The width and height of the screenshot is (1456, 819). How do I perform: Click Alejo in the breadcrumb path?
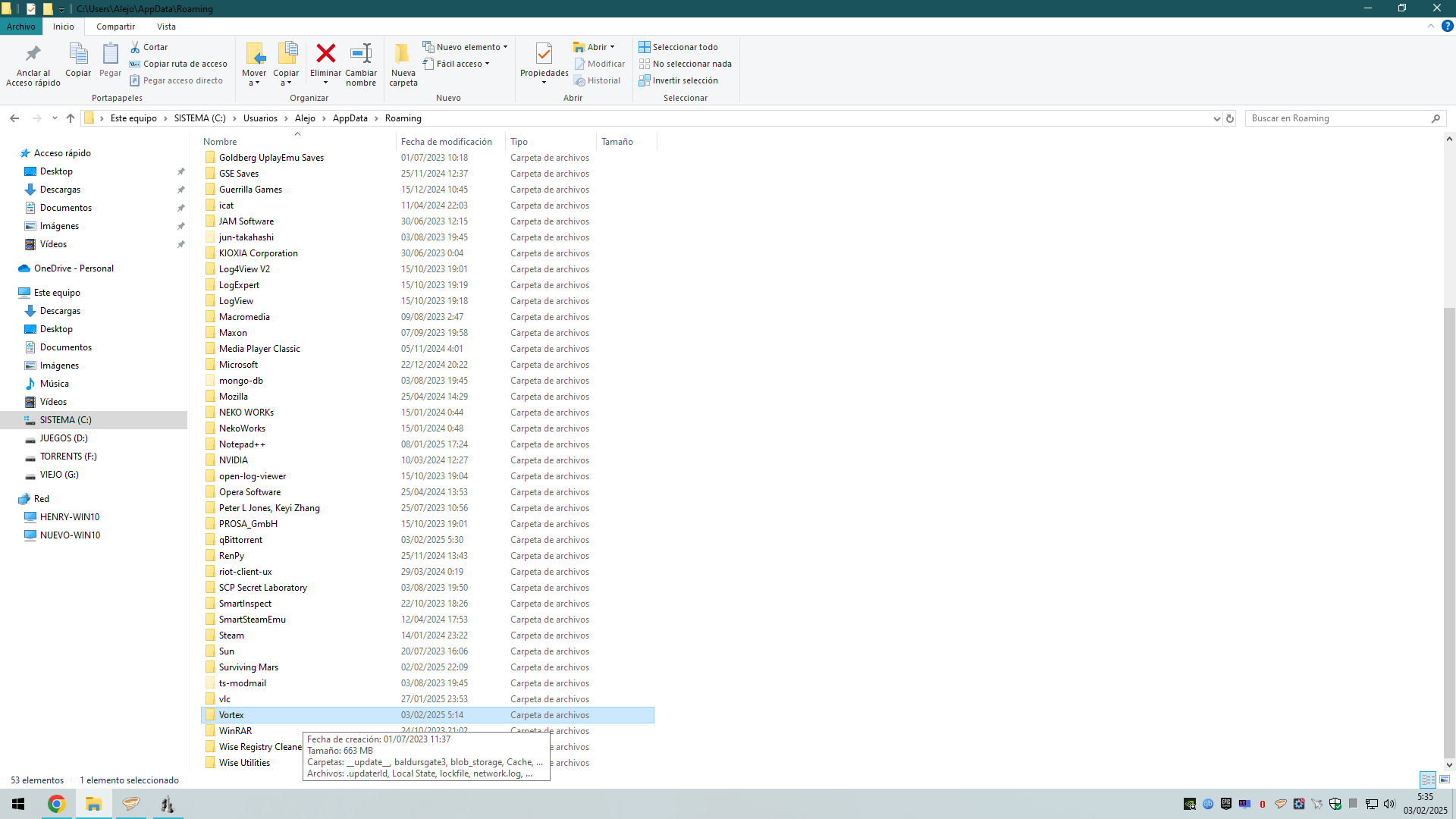coord(305,118)
